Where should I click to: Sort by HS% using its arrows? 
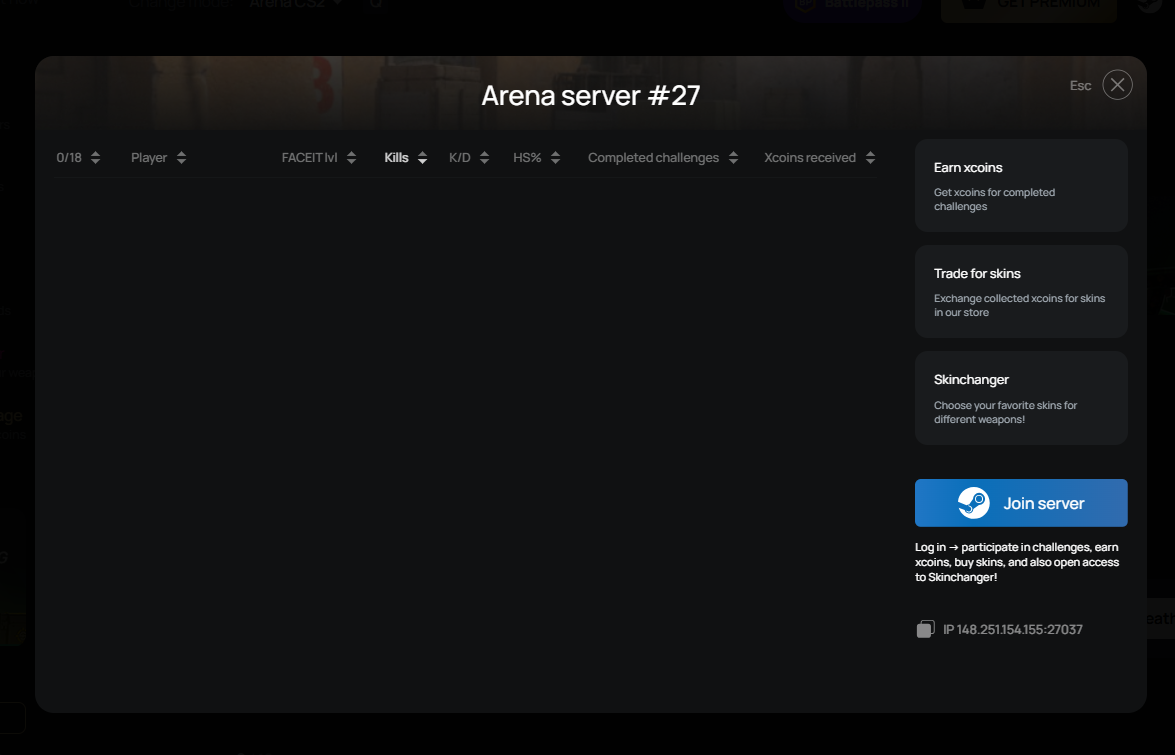[x=555, y=158]
